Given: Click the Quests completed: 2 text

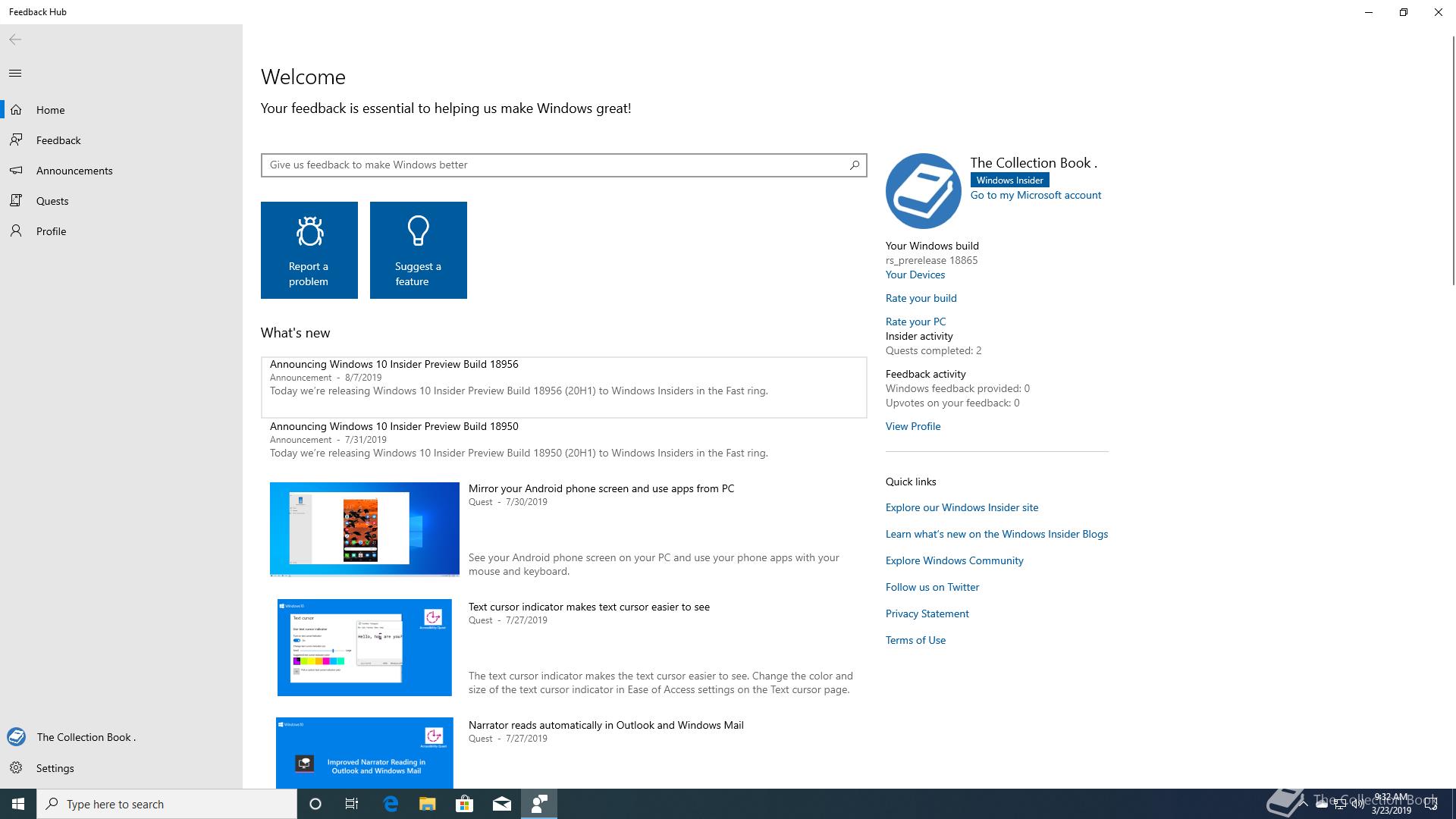Looking at the screenshot, I should pos(934,351).
